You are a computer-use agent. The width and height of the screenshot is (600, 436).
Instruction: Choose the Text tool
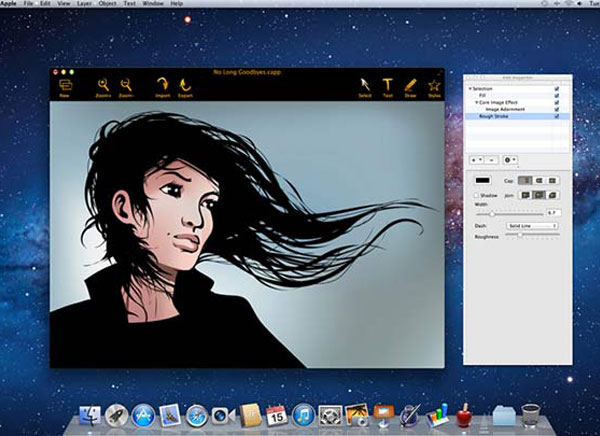[x=388, y=85]
